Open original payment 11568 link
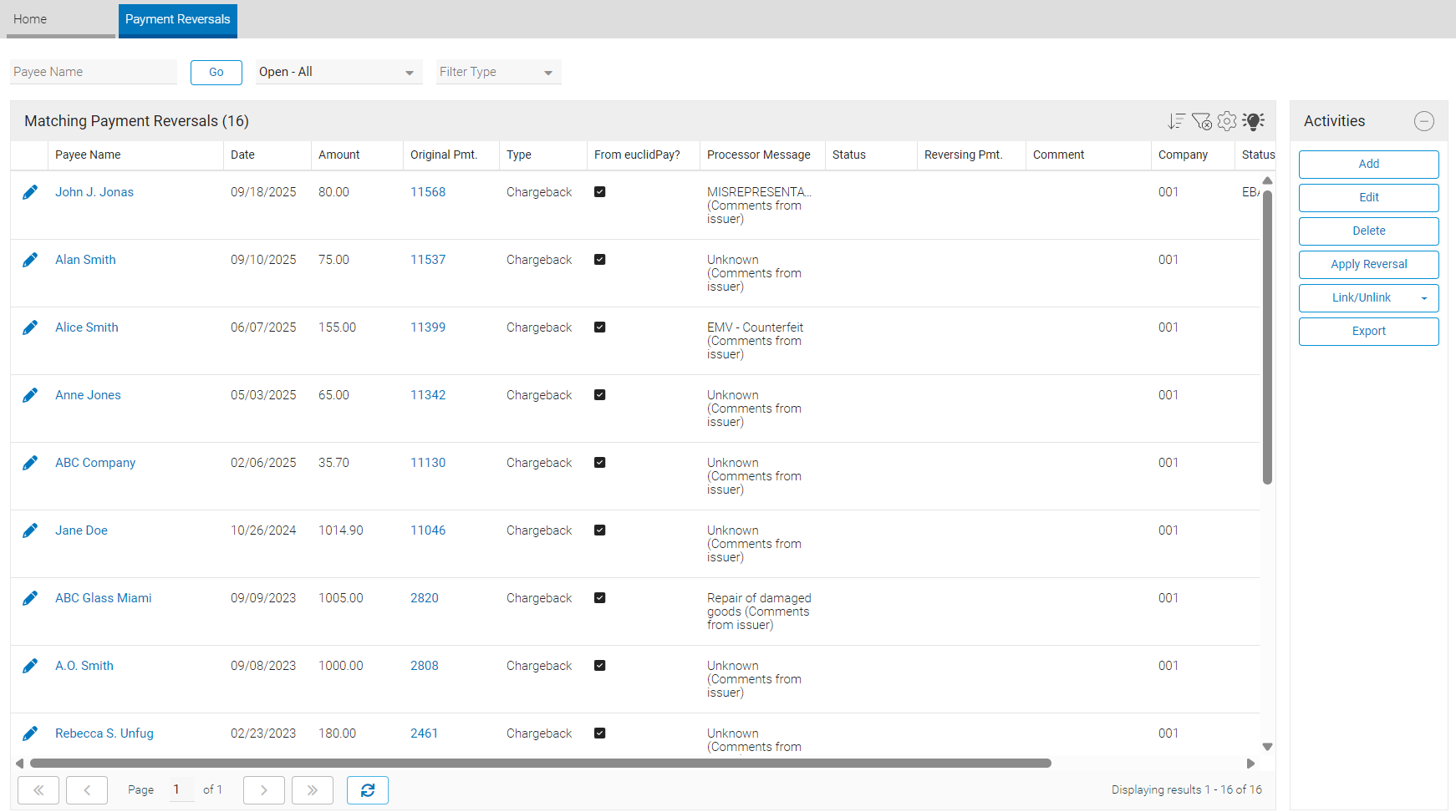This screenshot has width=1456, height=812. [x=428, y=192]
